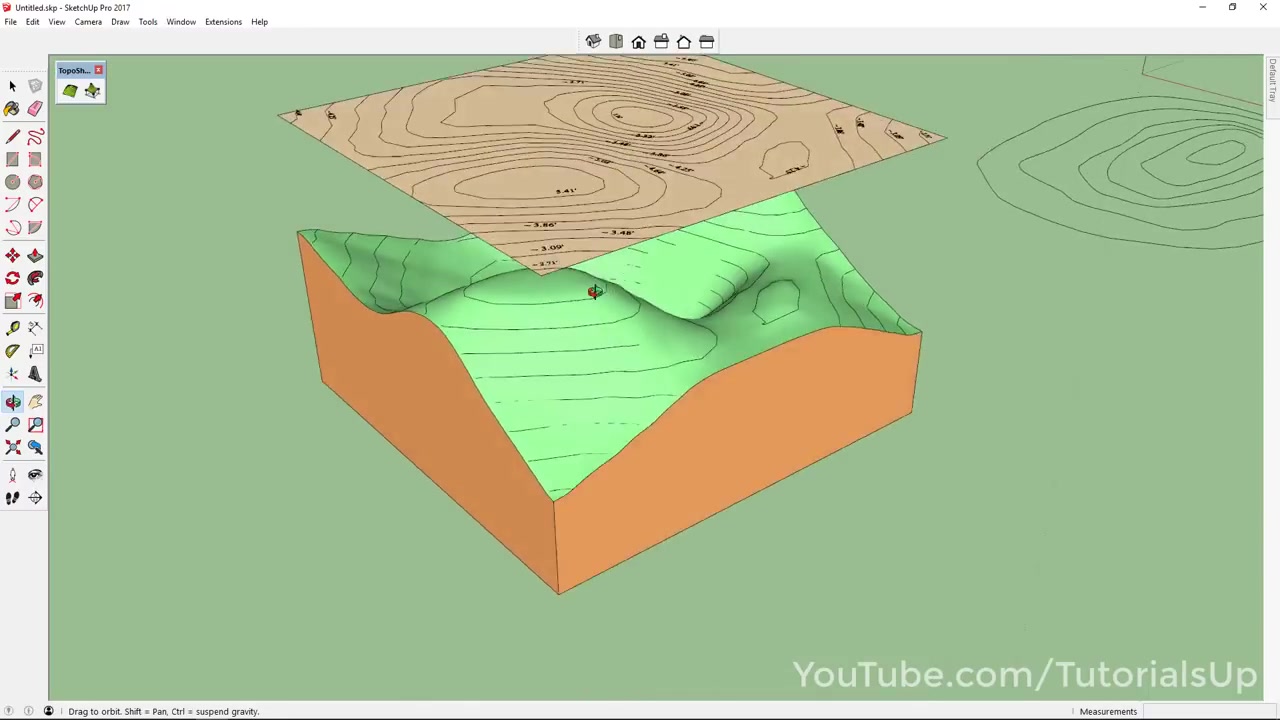
Task: Select the Zoom Extents tool
Action: point(13,447)
